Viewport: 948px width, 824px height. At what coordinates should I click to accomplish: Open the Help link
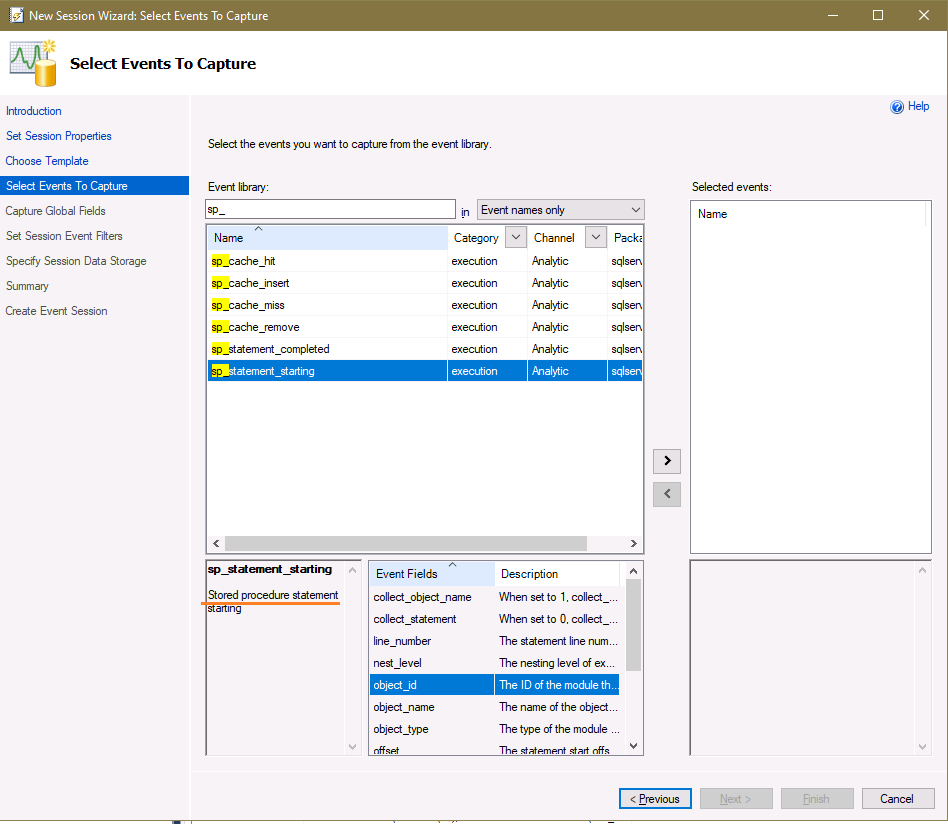point(918,106)
